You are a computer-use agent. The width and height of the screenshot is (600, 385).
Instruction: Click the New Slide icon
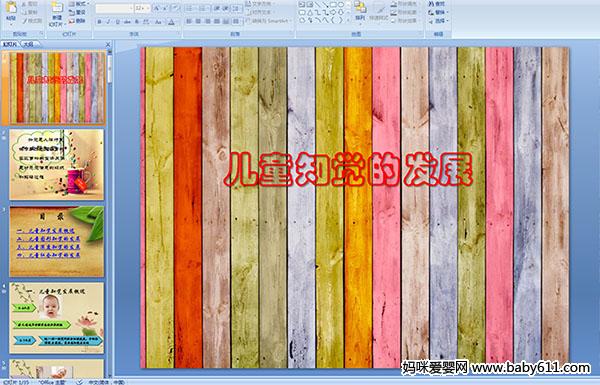(x=57, y=13)
